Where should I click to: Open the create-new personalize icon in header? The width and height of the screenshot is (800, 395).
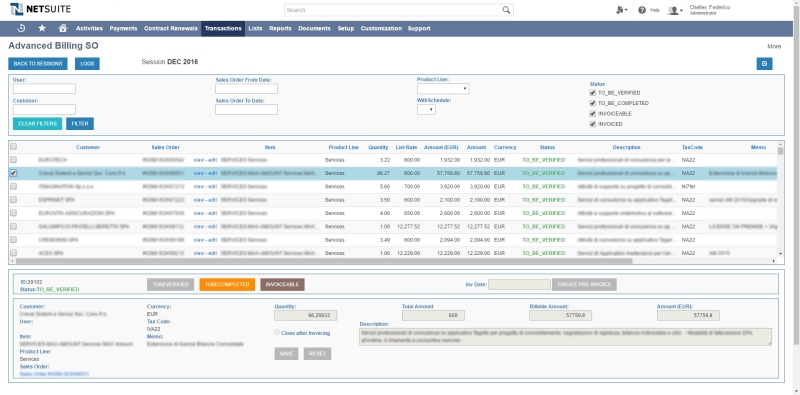(x=621, y=10)
